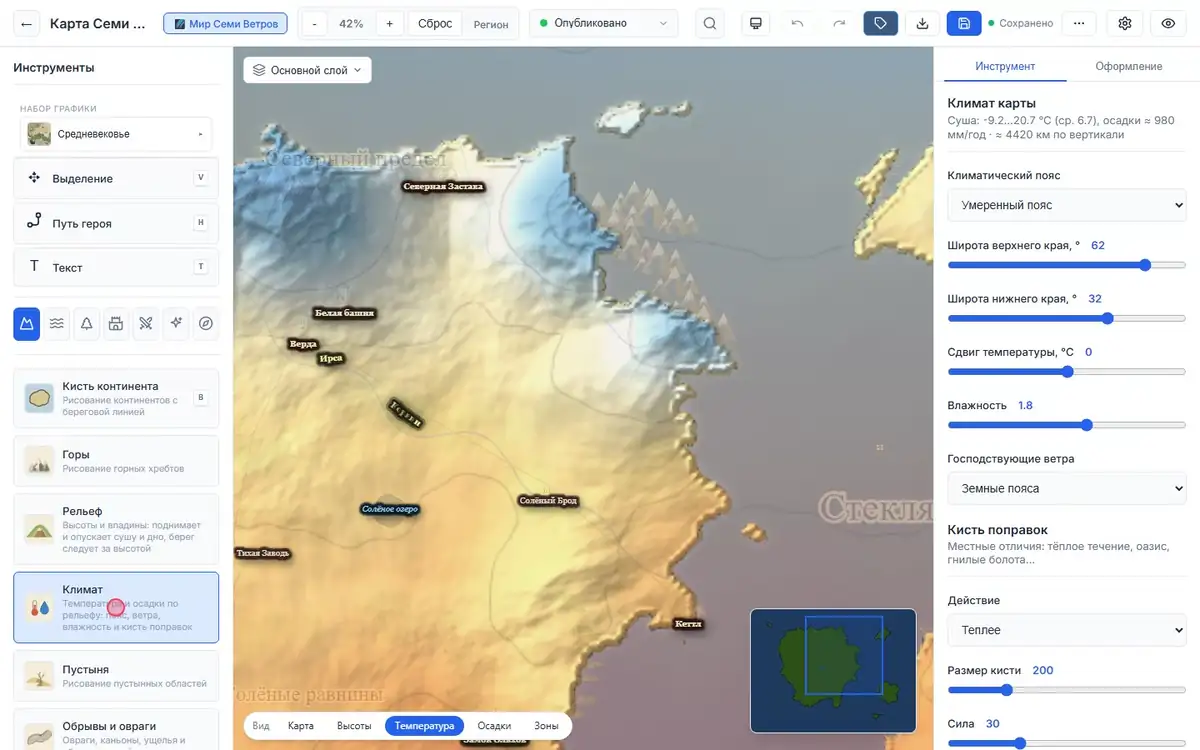The height and width of the screenshot is (750, 1200).
Task: Download the map via export icon
Action: [x=922, y=23]
